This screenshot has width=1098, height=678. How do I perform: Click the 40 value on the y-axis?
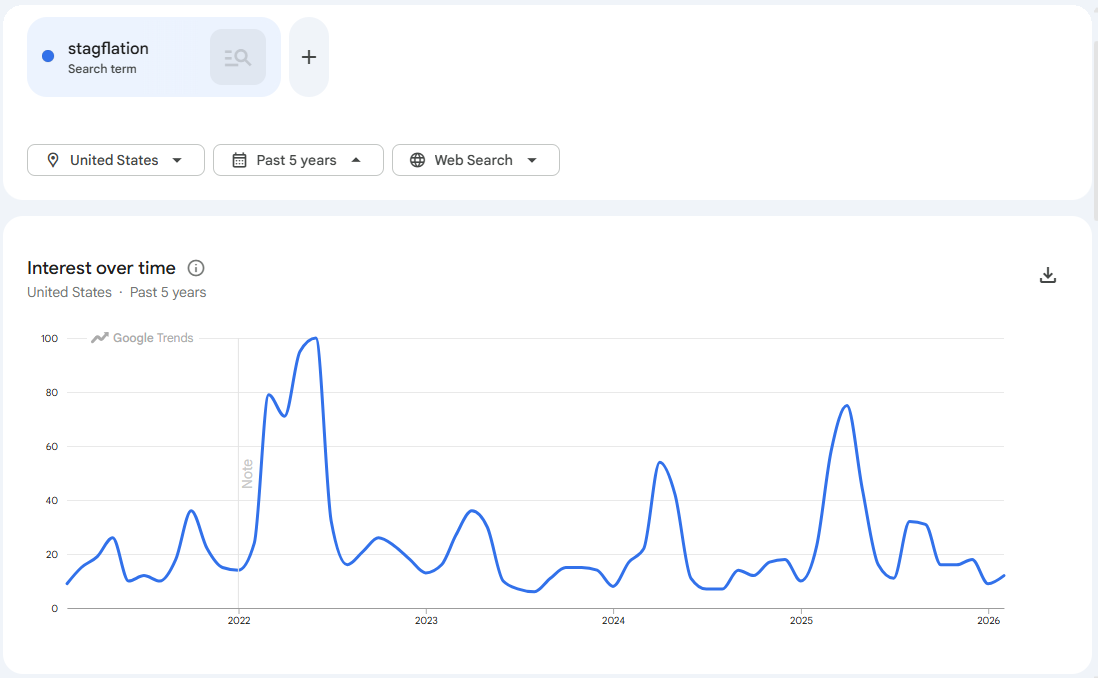tap(52, 501)
